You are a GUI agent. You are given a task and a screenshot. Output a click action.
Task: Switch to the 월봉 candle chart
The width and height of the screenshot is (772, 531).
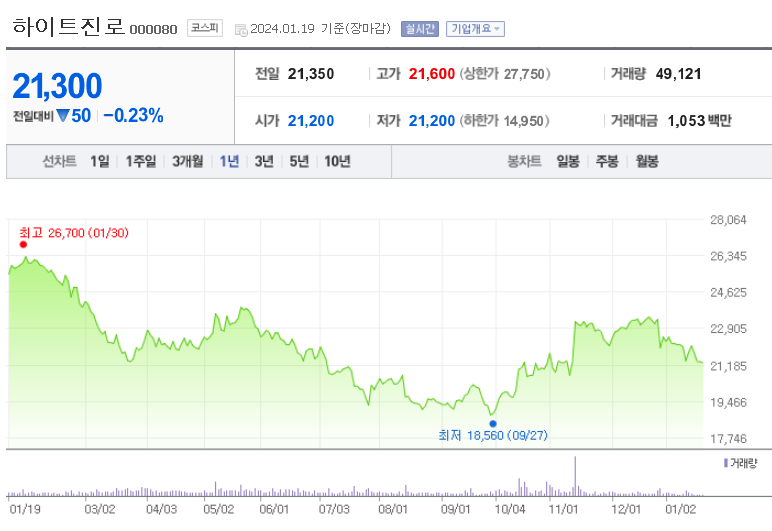[x=647, y=161]
